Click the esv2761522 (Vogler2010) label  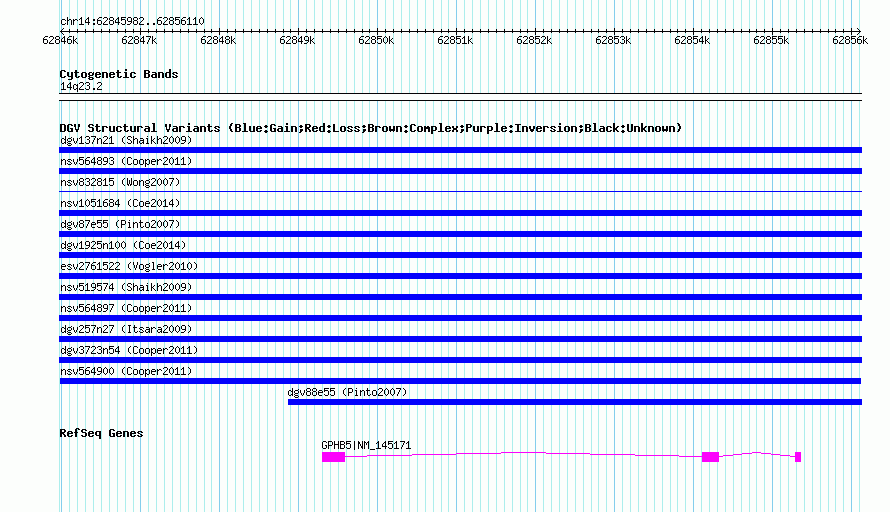tap(129, 266)
